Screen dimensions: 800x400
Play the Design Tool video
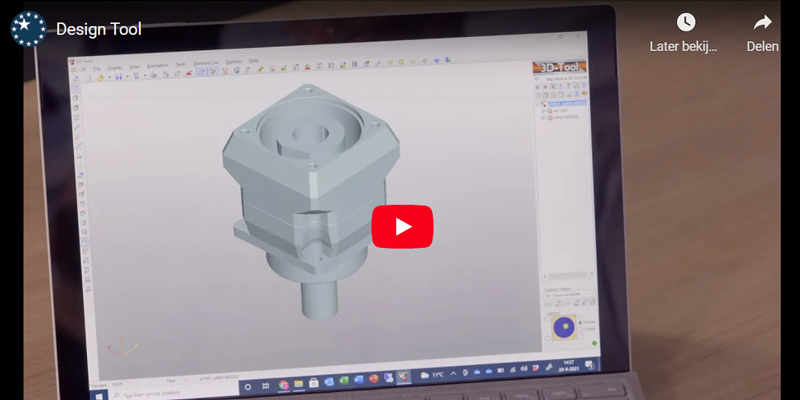[x=402, y=226]
